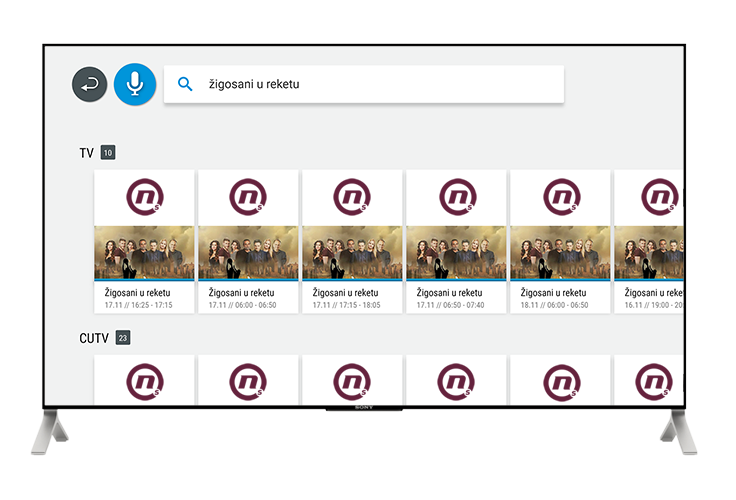Click the search field containing 'žigosani u reketu'

(x=380, y=85)
